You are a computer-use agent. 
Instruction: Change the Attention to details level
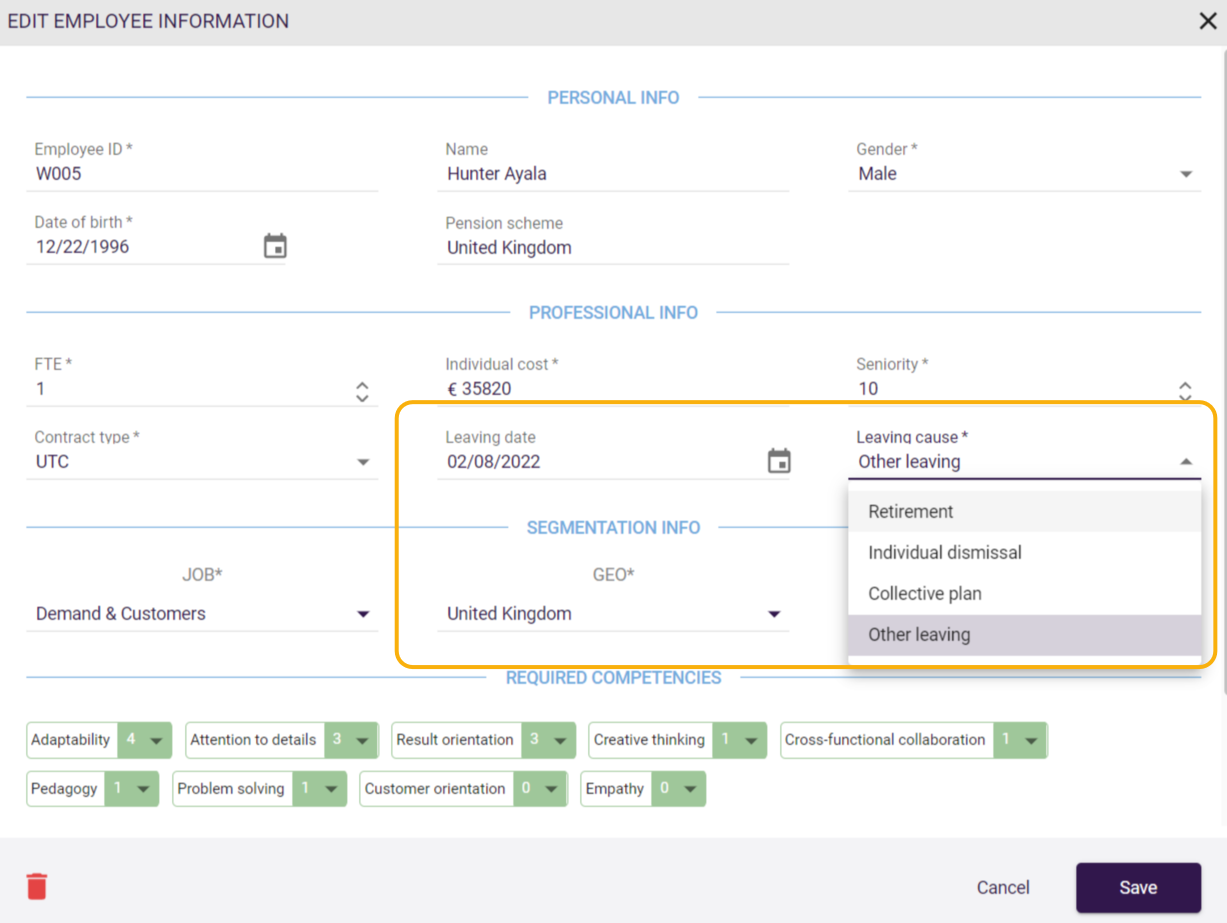tap(362, 741)
